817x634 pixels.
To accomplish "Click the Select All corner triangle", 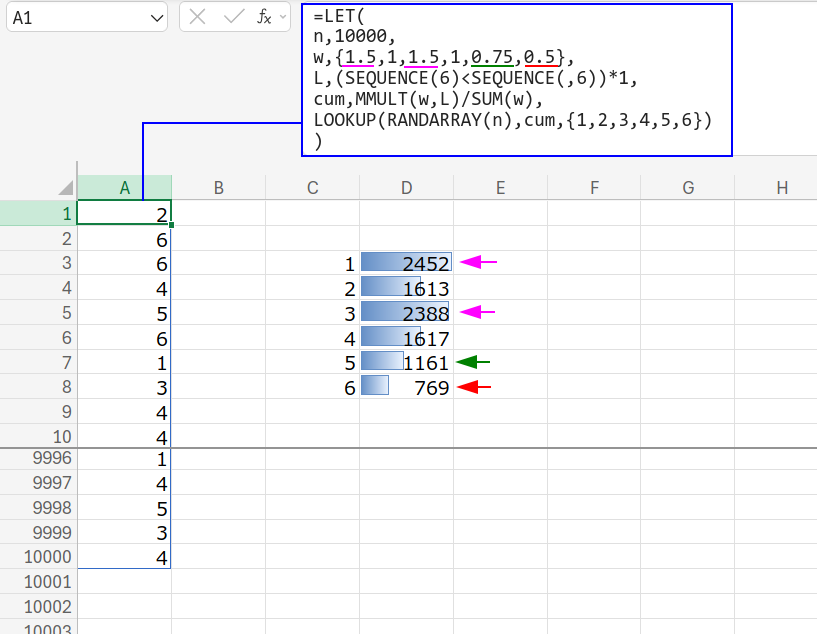I will pyautogui.click(x=65, y=187).
